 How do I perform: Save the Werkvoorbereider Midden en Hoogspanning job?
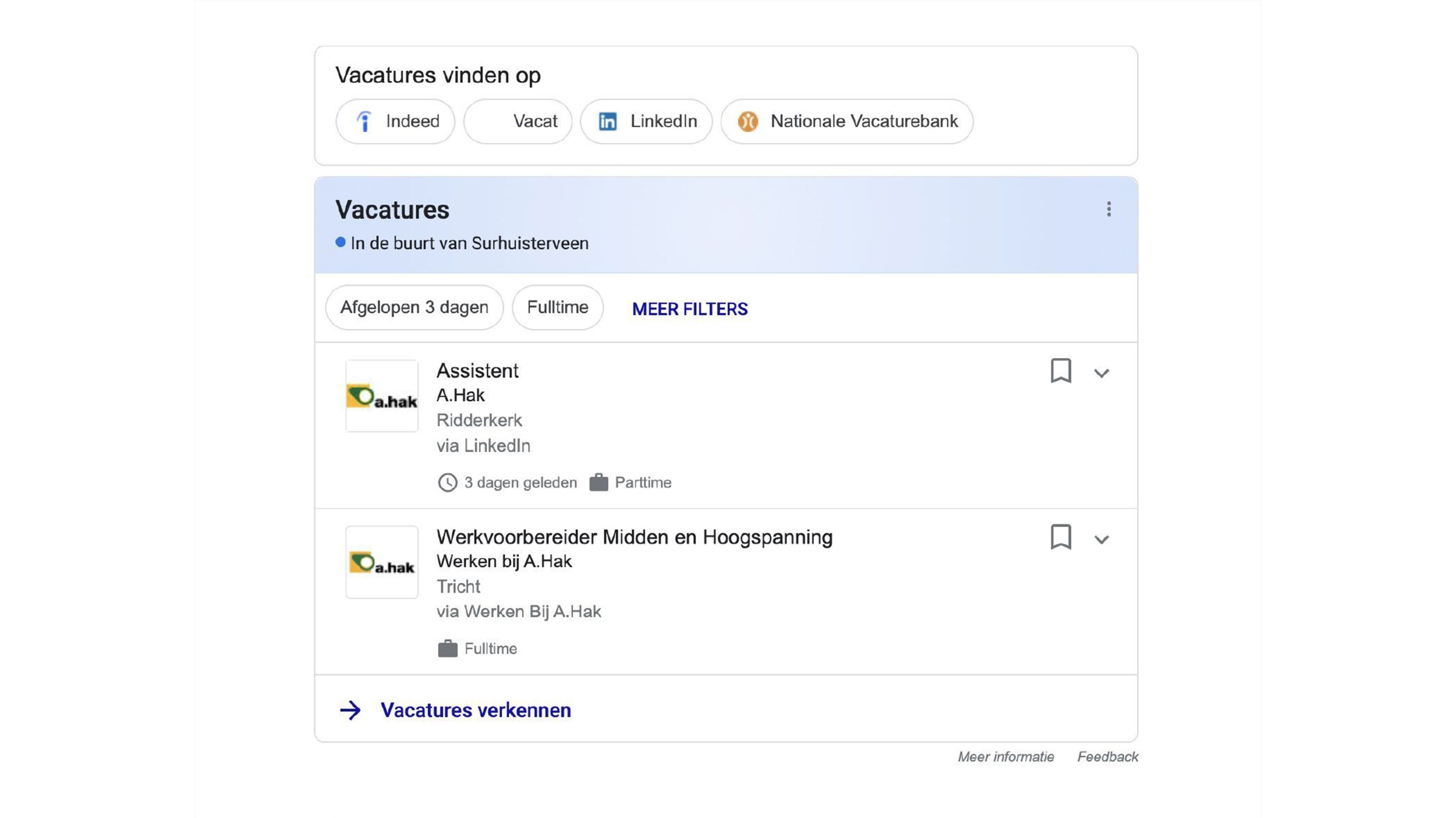tap(1061, 537)
